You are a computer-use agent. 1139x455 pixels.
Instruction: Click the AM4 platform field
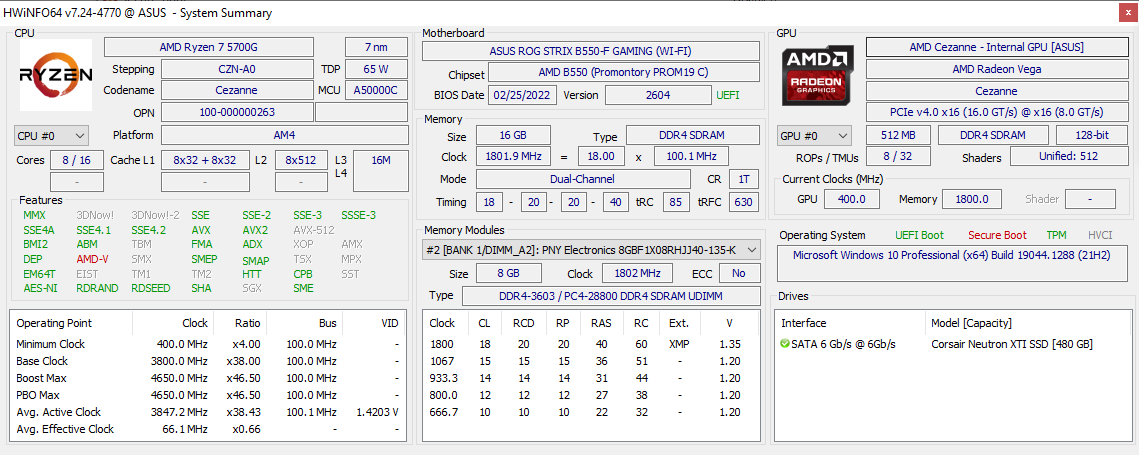pyautogui.click(x=285, y=135)
